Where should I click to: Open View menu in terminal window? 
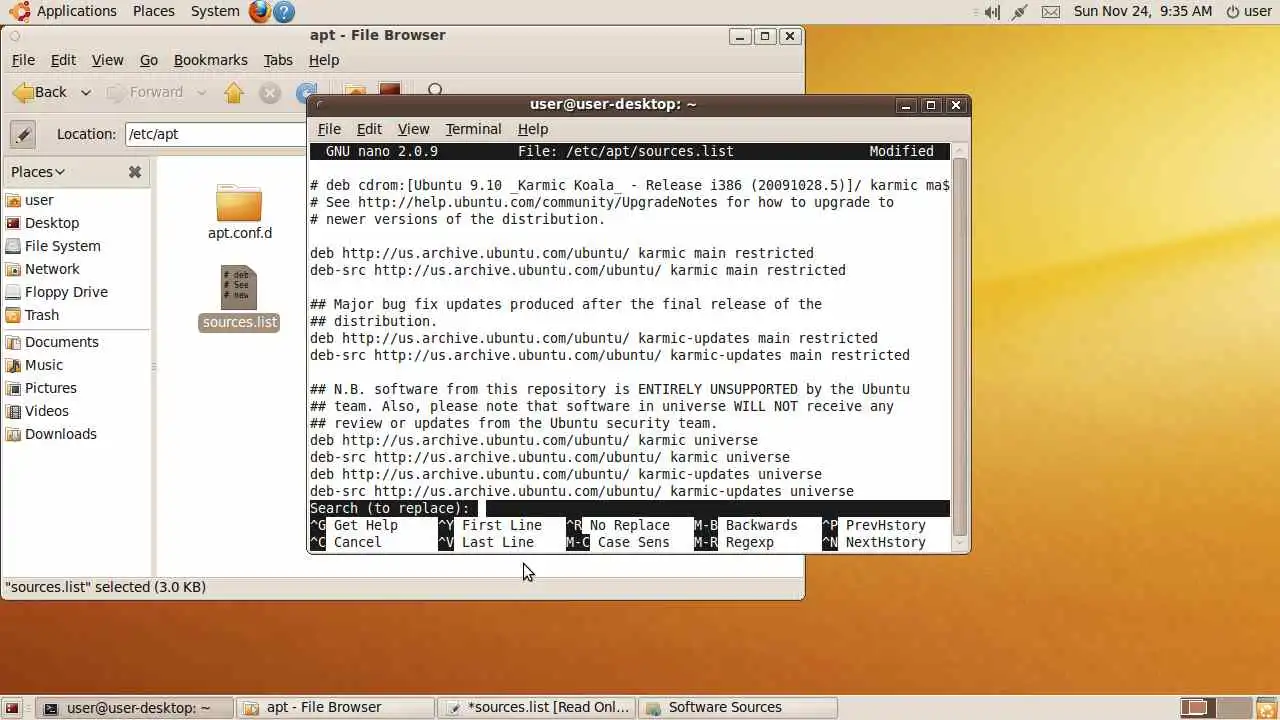click(x=413, y=129)
